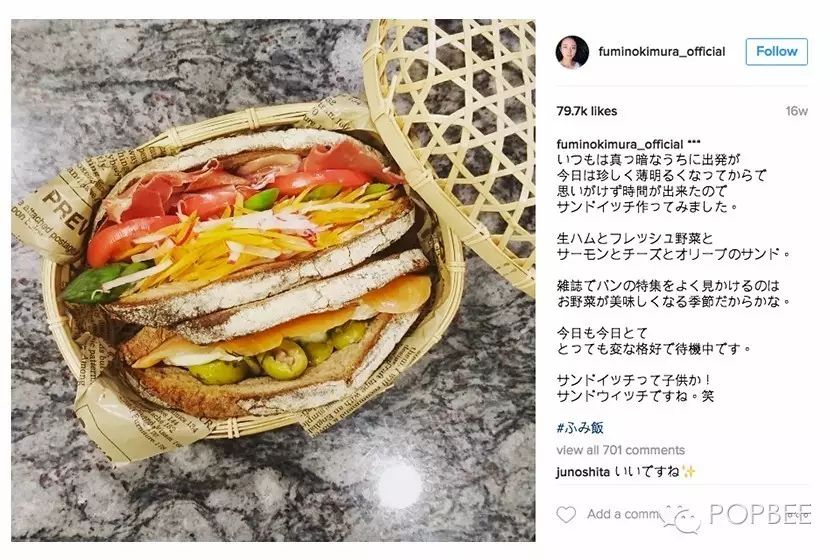Click the 16w timestamp

[797, 111]
